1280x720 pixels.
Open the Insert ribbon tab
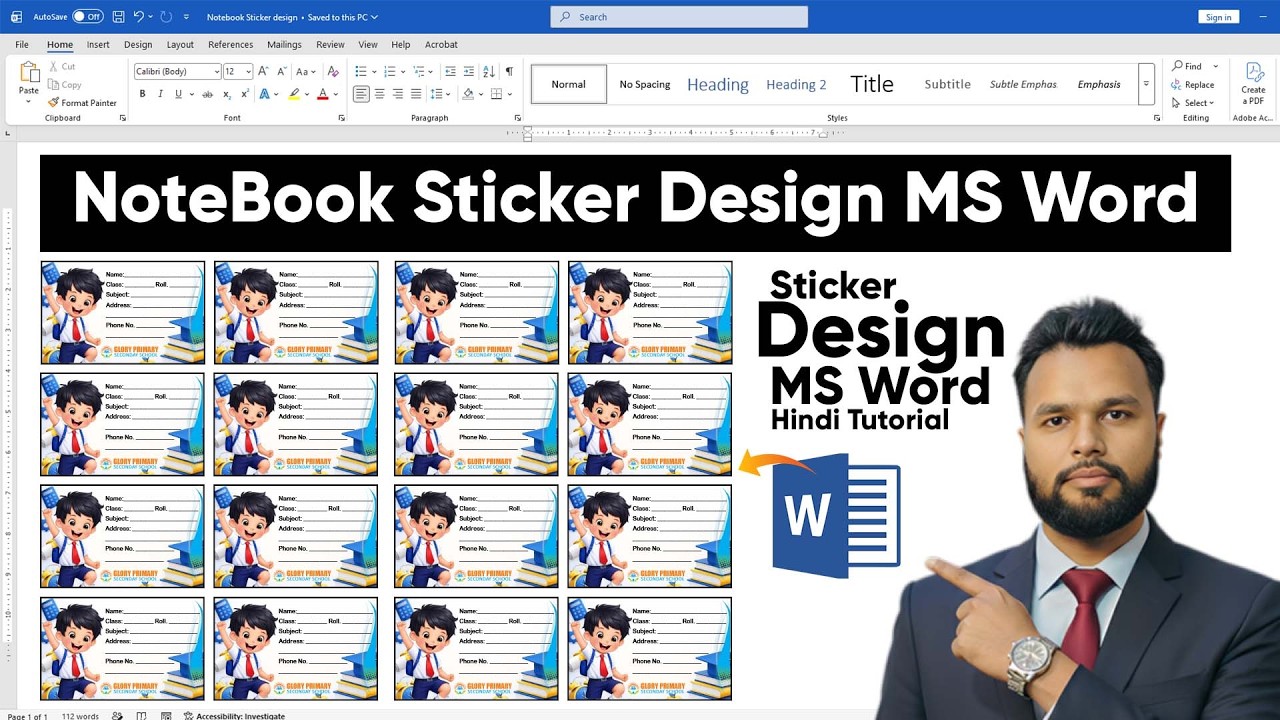98,45
